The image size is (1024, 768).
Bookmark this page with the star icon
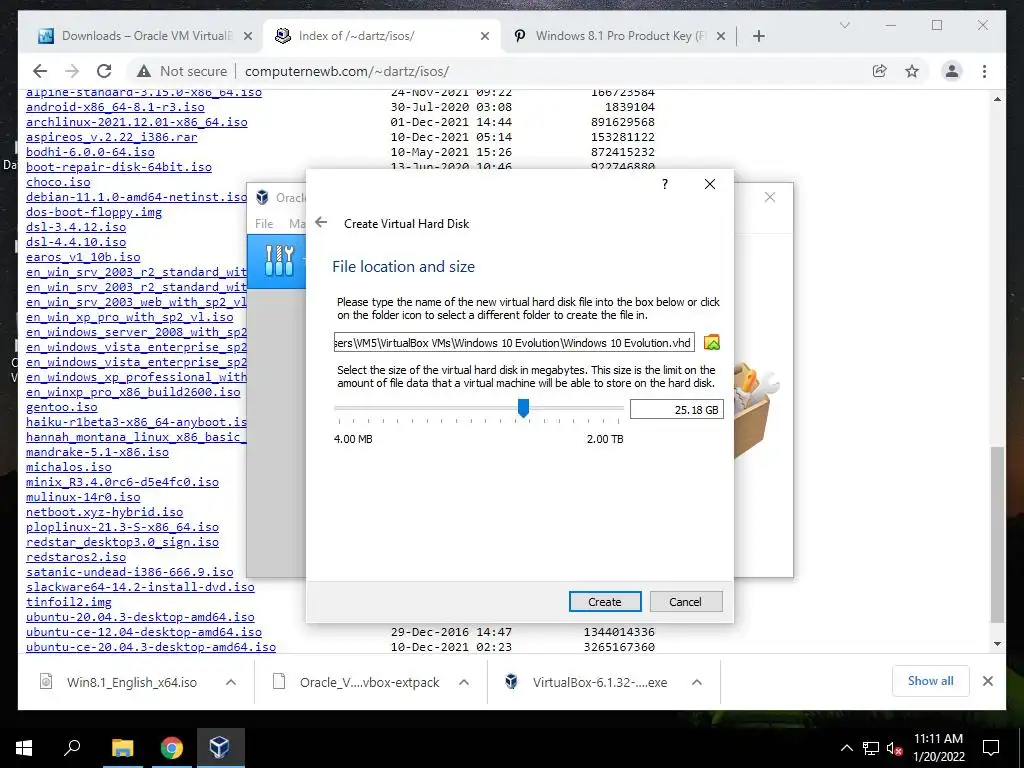point(912,71)
